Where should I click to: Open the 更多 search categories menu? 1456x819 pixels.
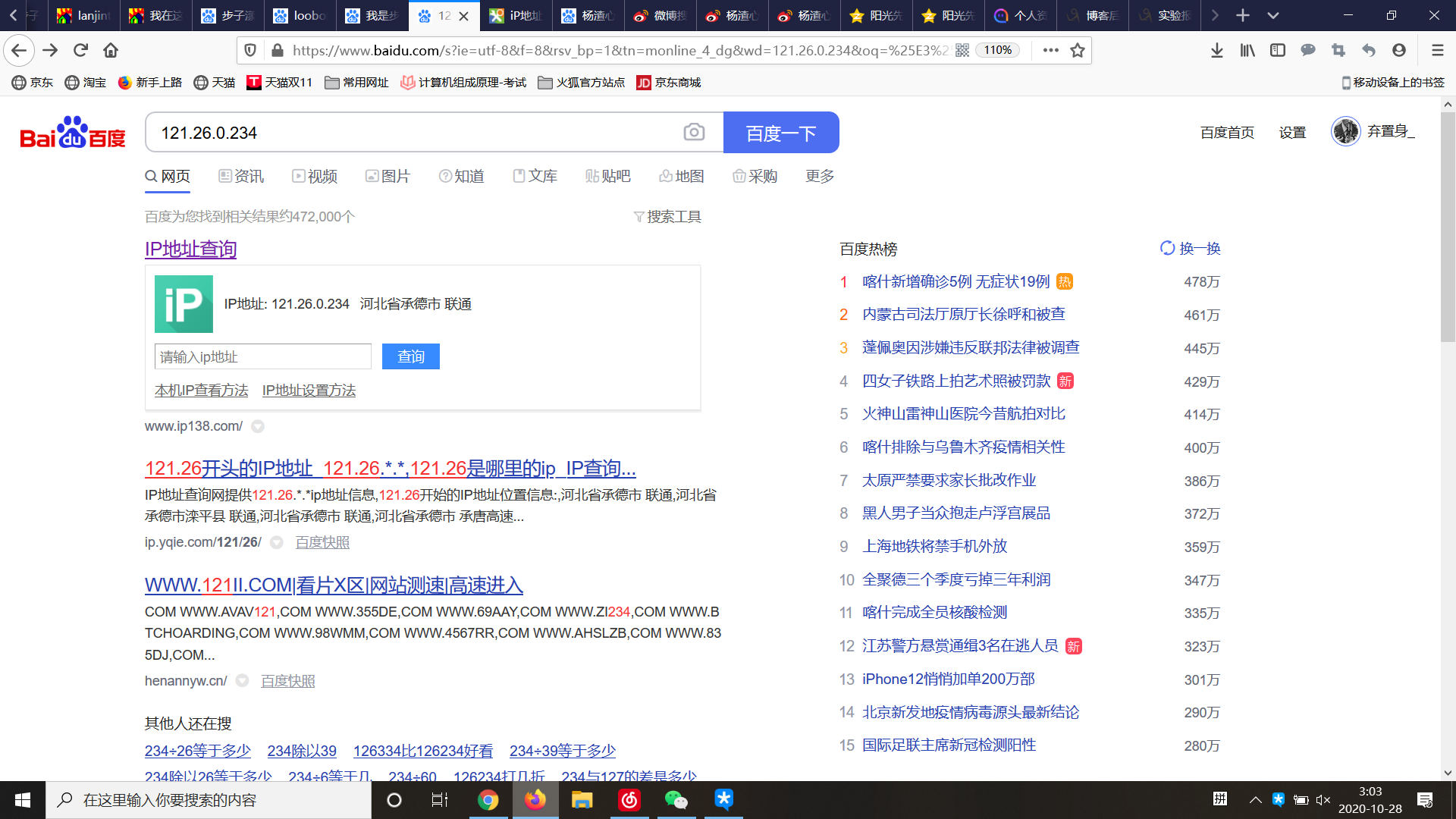820,176
